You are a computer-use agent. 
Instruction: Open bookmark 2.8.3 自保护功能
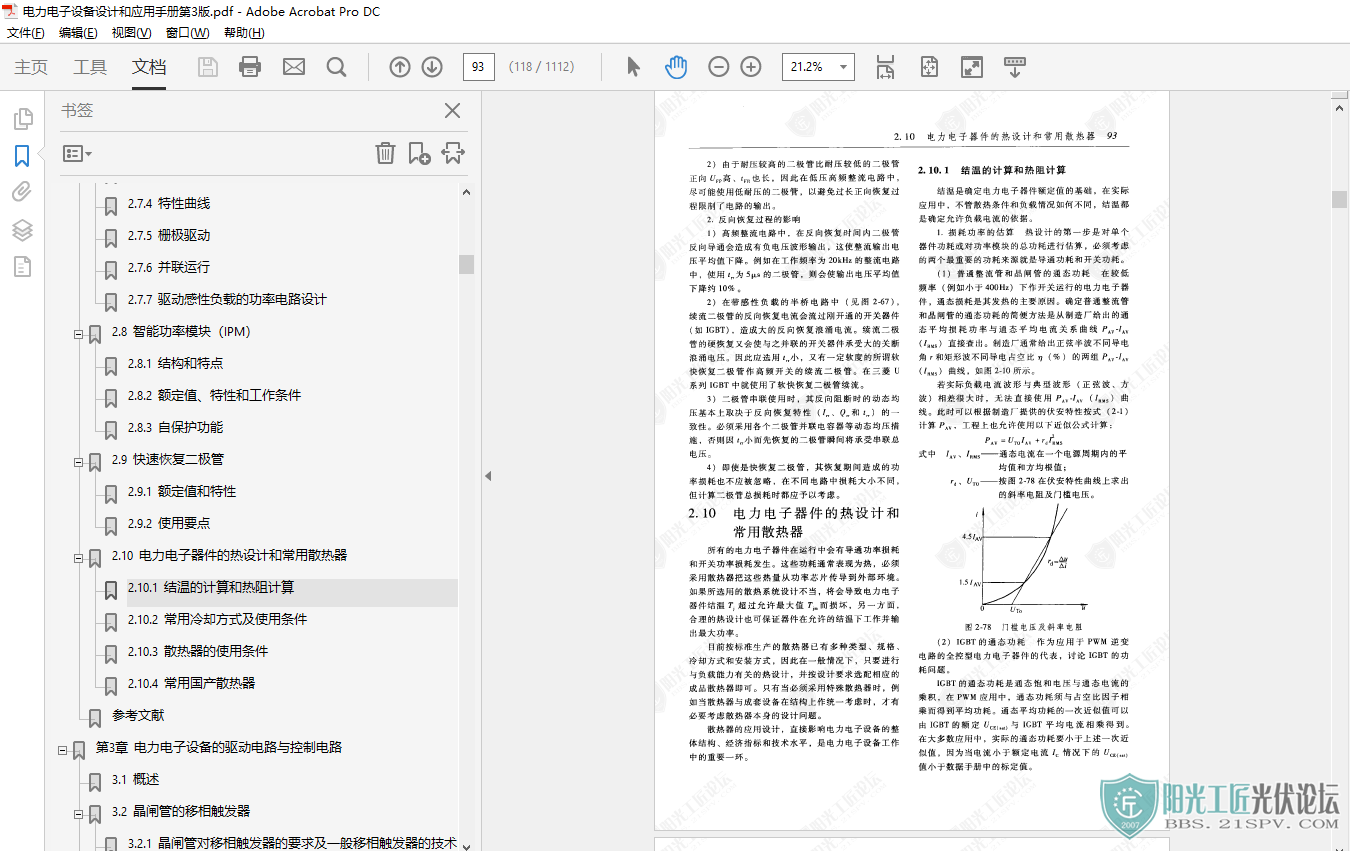pyautogui.click(x=175, y=427)
